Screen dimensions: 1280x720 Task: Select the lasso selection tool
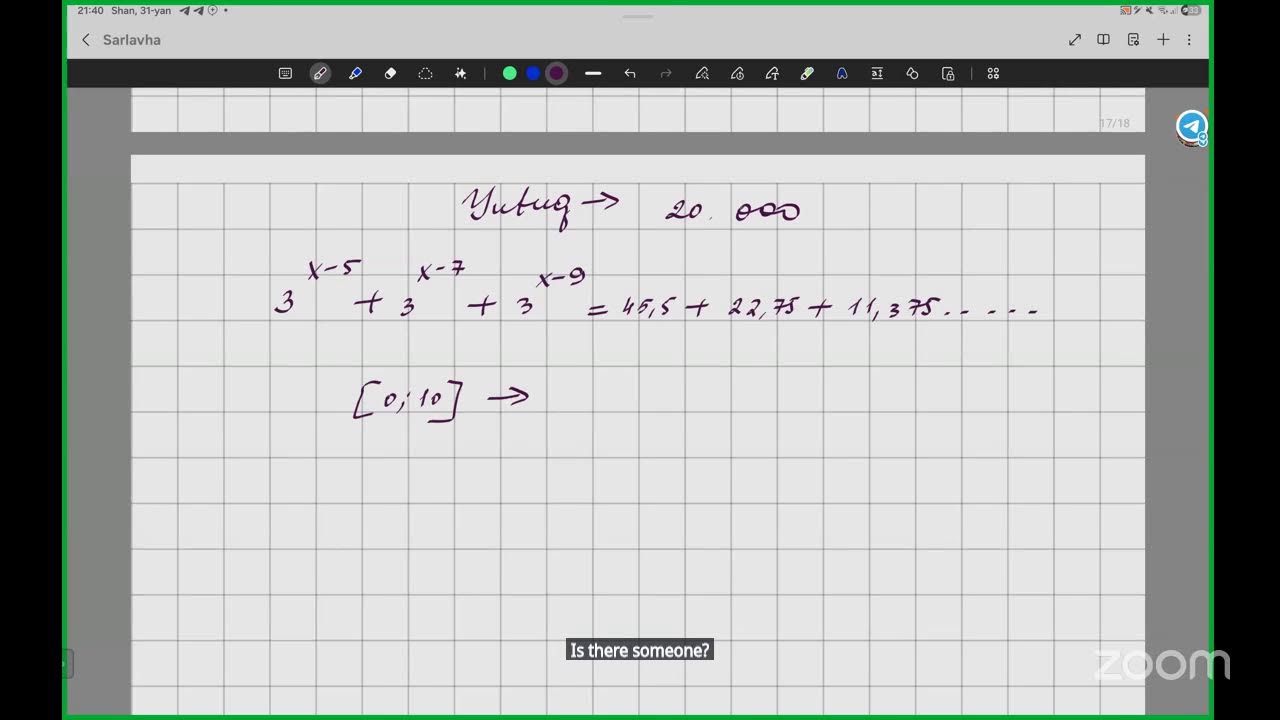click(x=425, y=73)
